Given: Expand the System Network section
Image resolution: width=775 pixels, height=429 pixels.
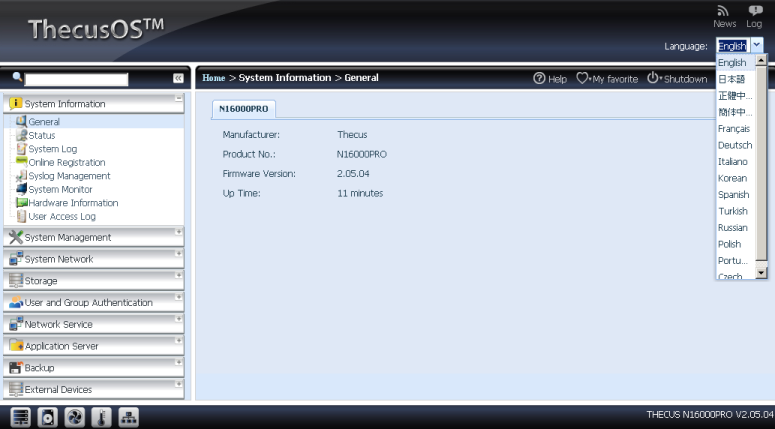Looking at the screenshot, I should point(178,253).
